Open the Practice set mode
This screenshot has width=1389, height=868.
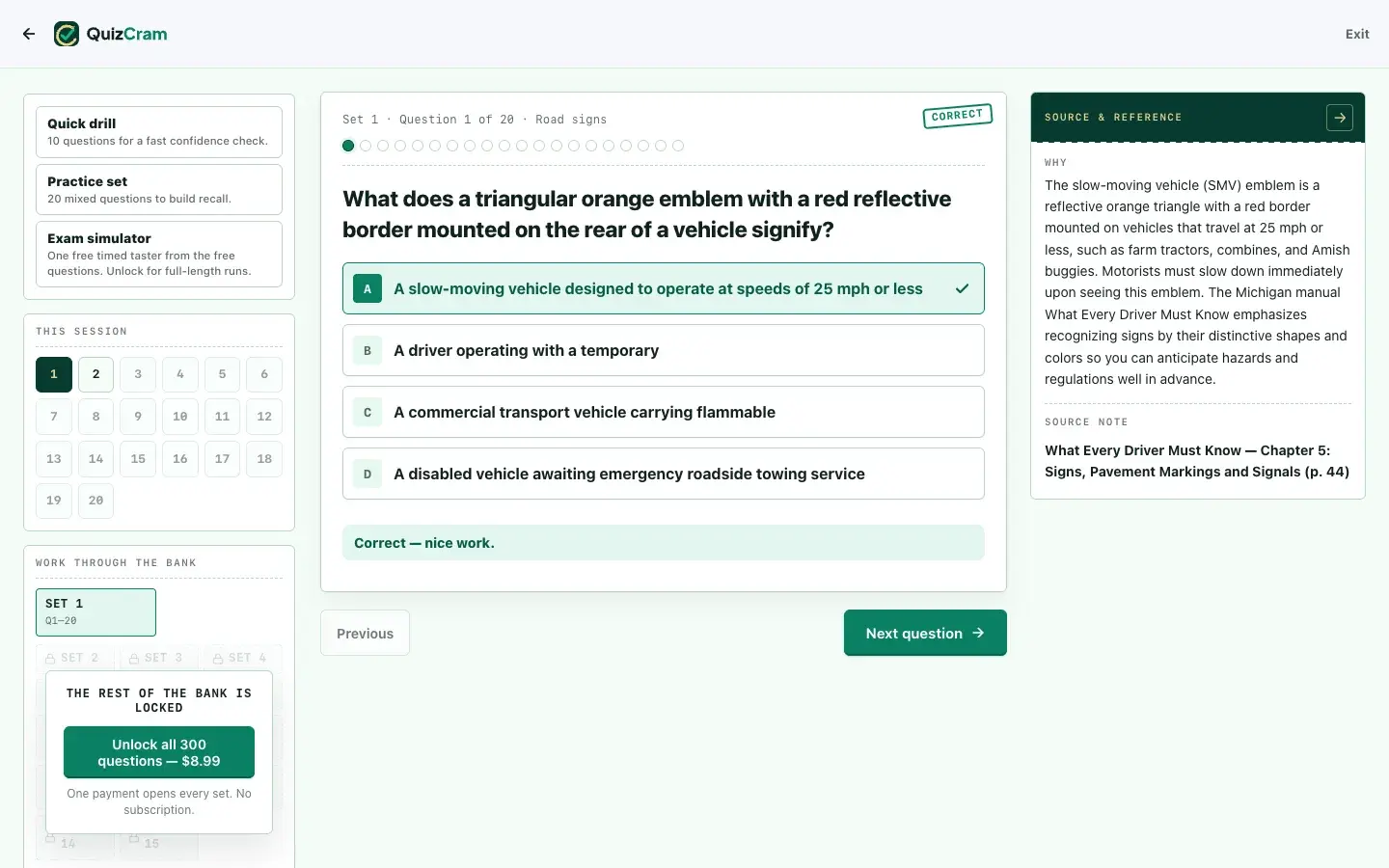[159, 189]
